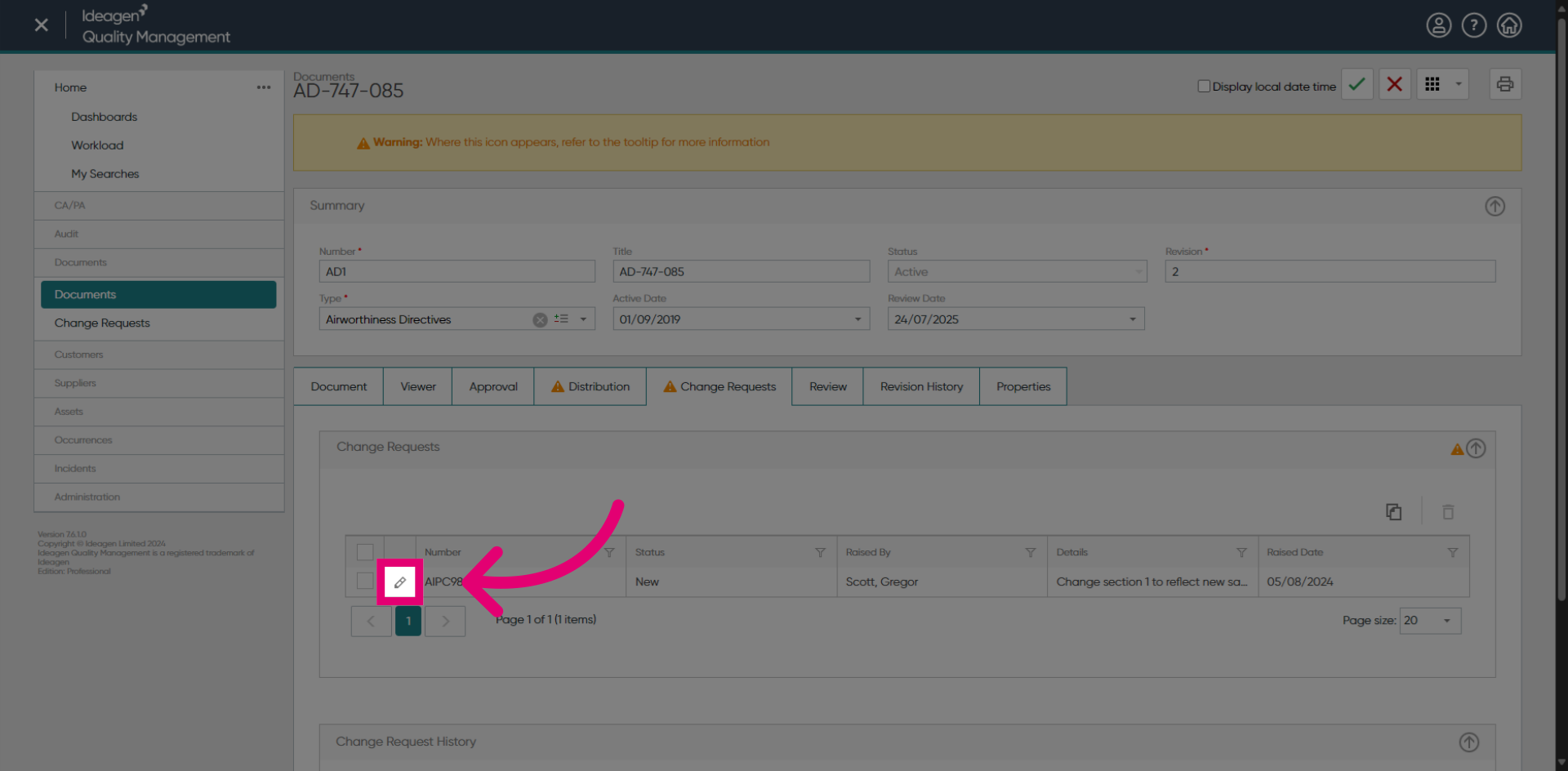Select the header checkbox to select all rows

click(365, 551)
